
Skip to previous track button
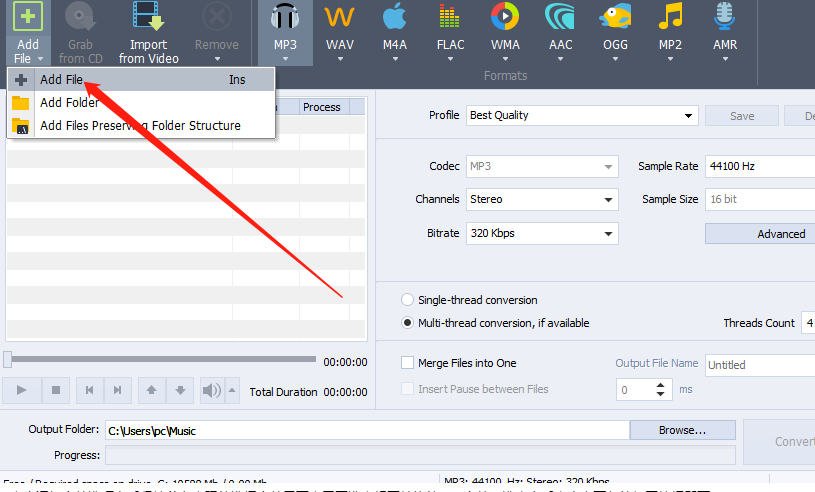point(89,390)
